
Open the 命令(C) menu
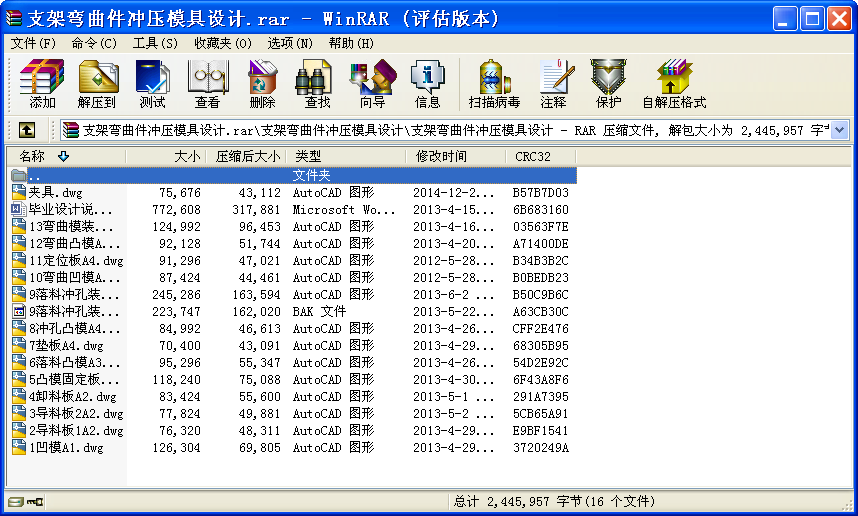coord(94,43)
